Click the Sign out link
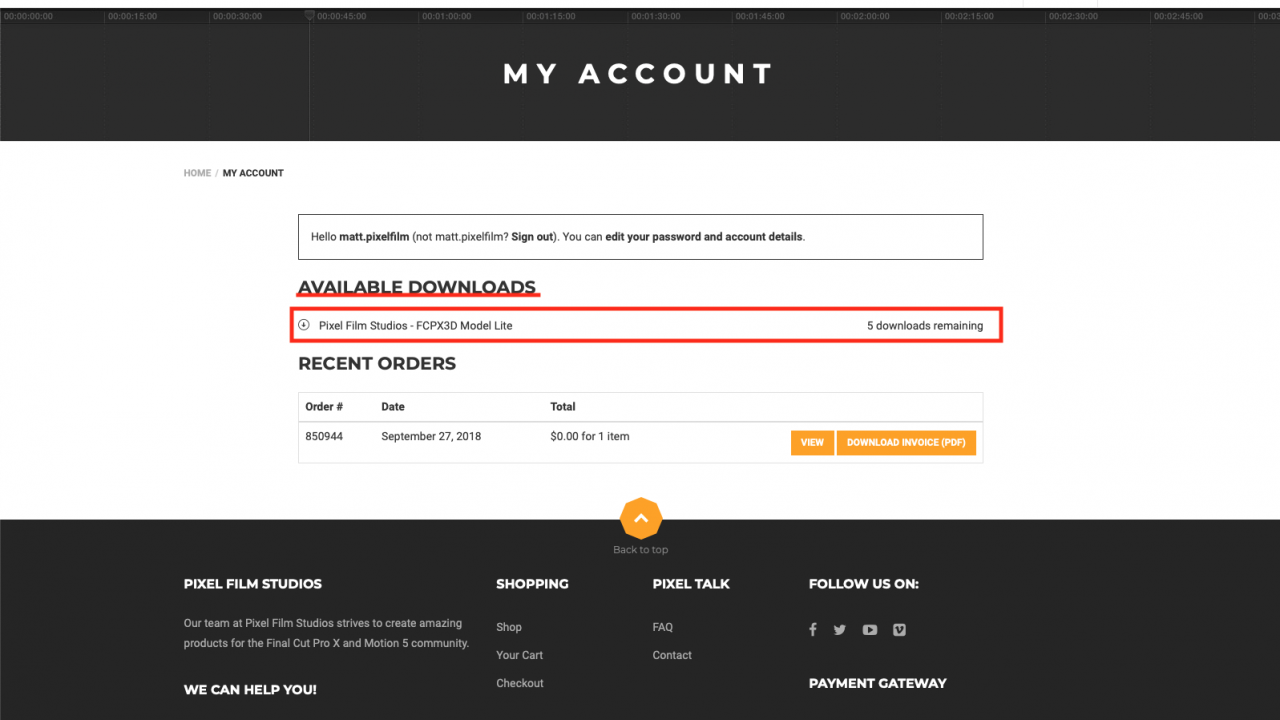 532,237
